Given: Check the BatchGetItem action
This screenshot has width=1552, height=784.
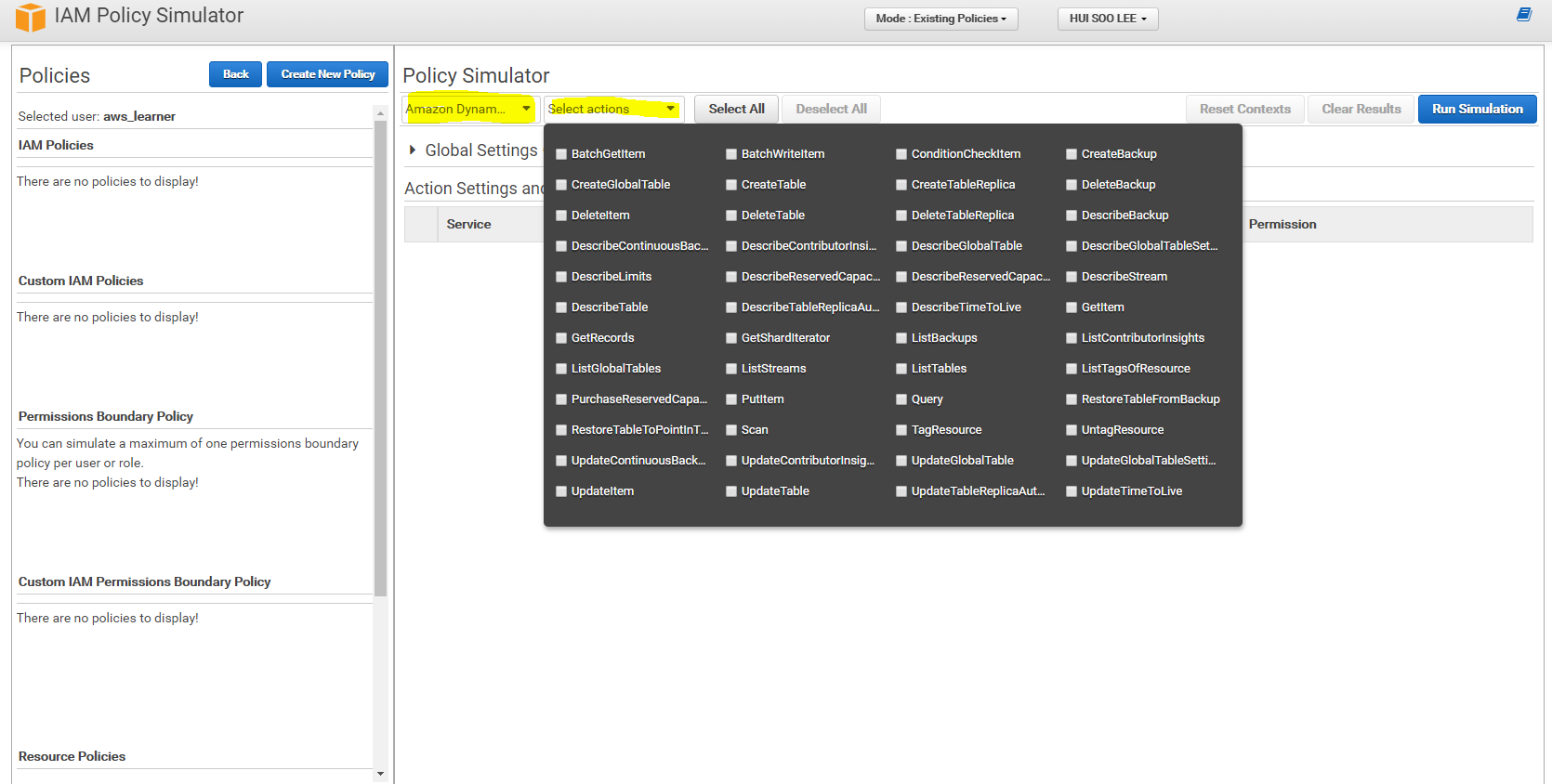Looking at the screenshot, I should [561, 154].
